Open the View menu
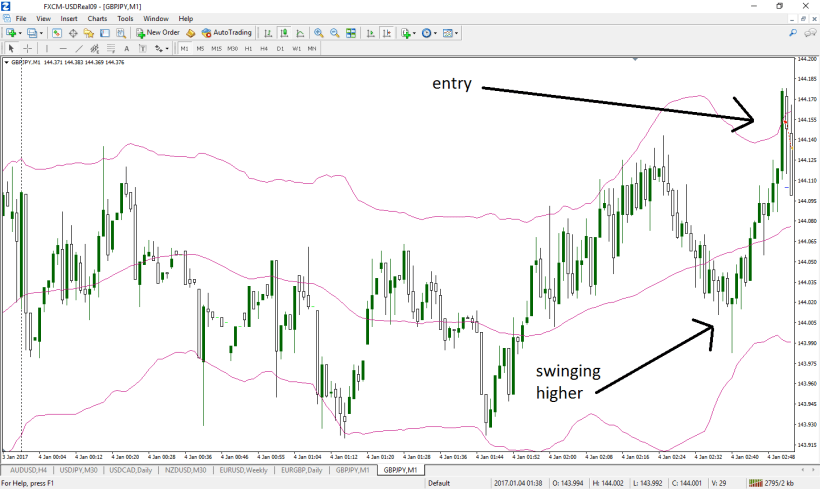820x489 pixels. (x=43, y=18)
